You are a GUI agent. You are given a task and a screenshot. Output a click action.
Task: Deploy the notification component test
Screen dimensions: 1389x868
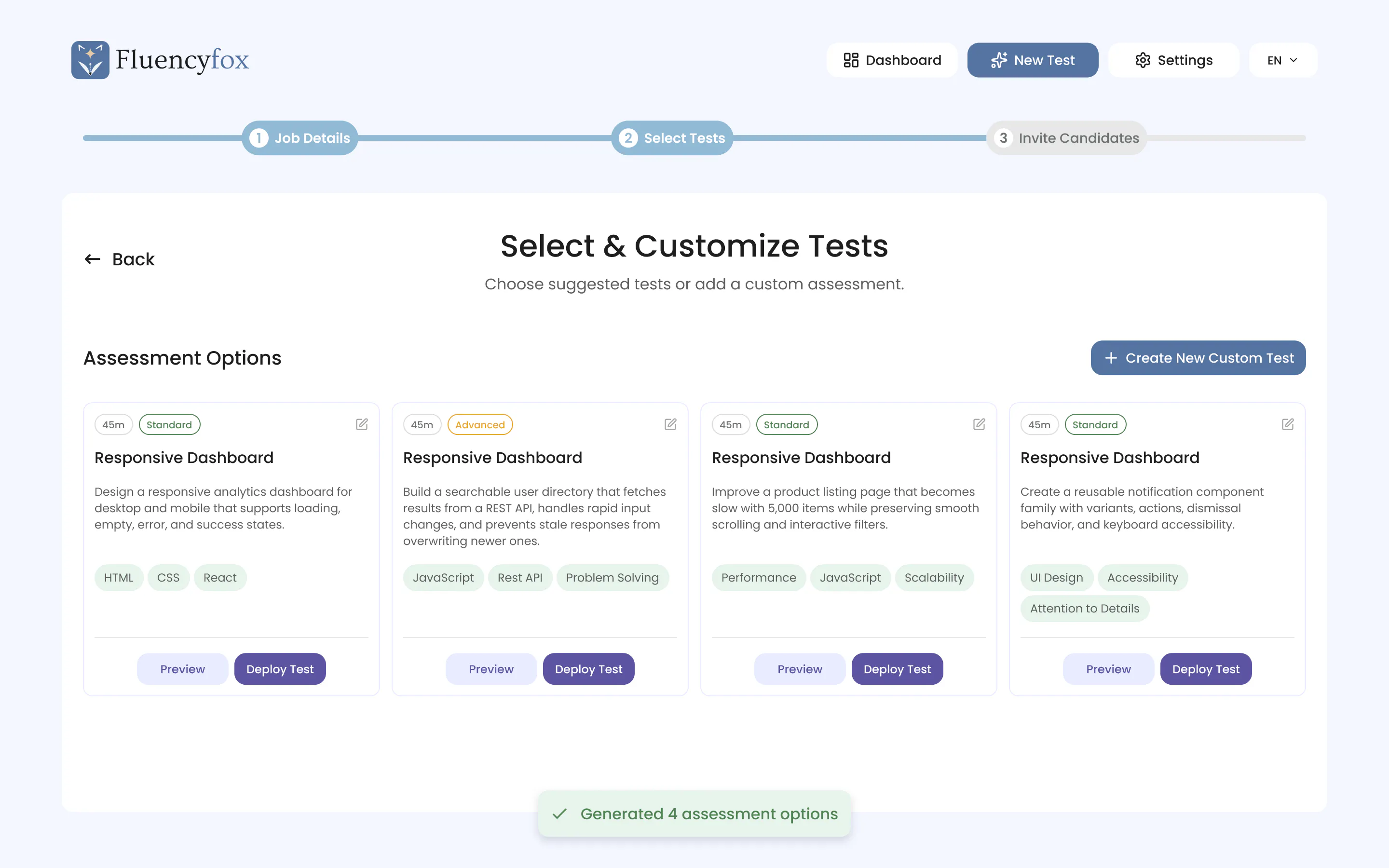(1206, 669)
